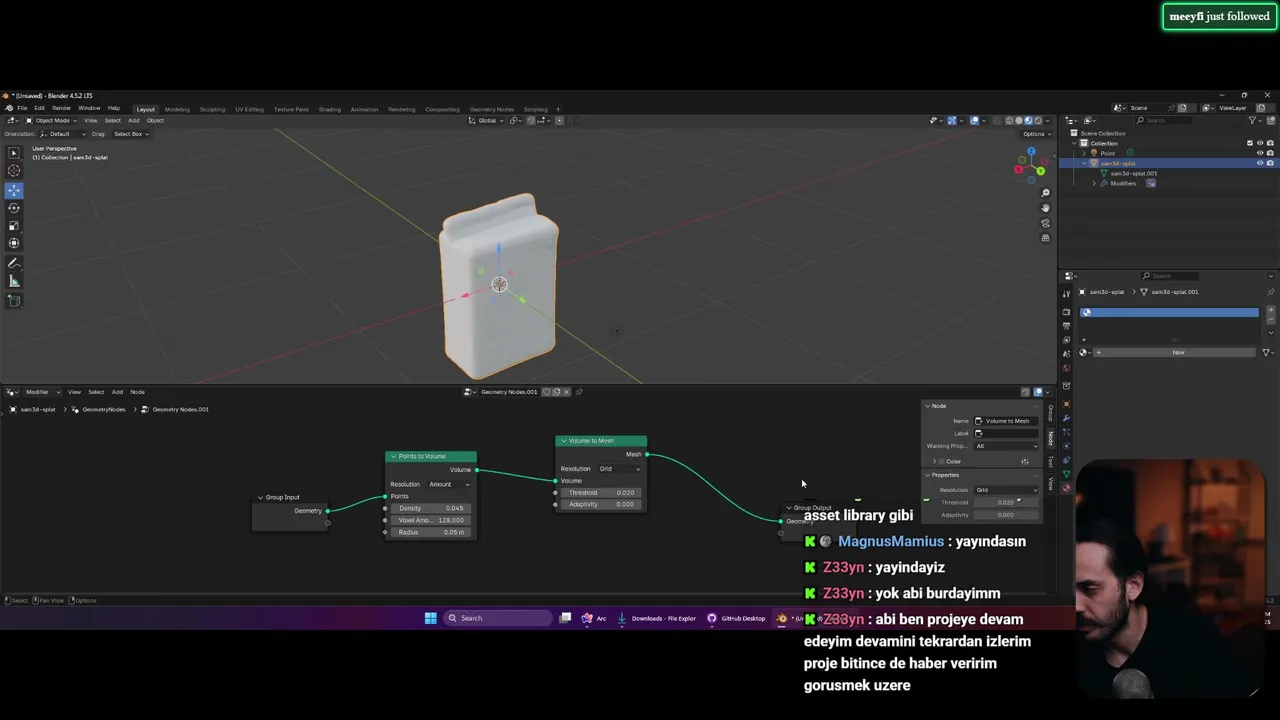Click the Blender logo menu icon
The height and width of the screenshot is (720, 1280).
click(x=9, y=109)
